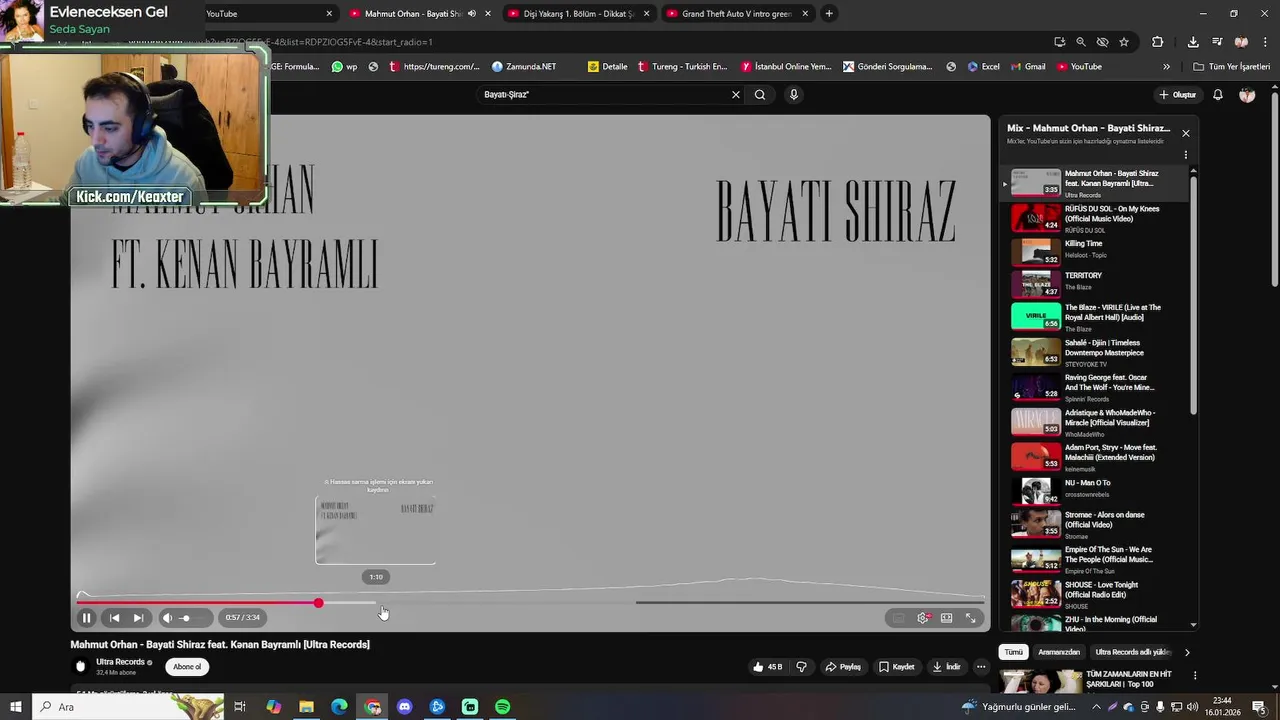Click the Kaydet save button

tap(897, 667)
